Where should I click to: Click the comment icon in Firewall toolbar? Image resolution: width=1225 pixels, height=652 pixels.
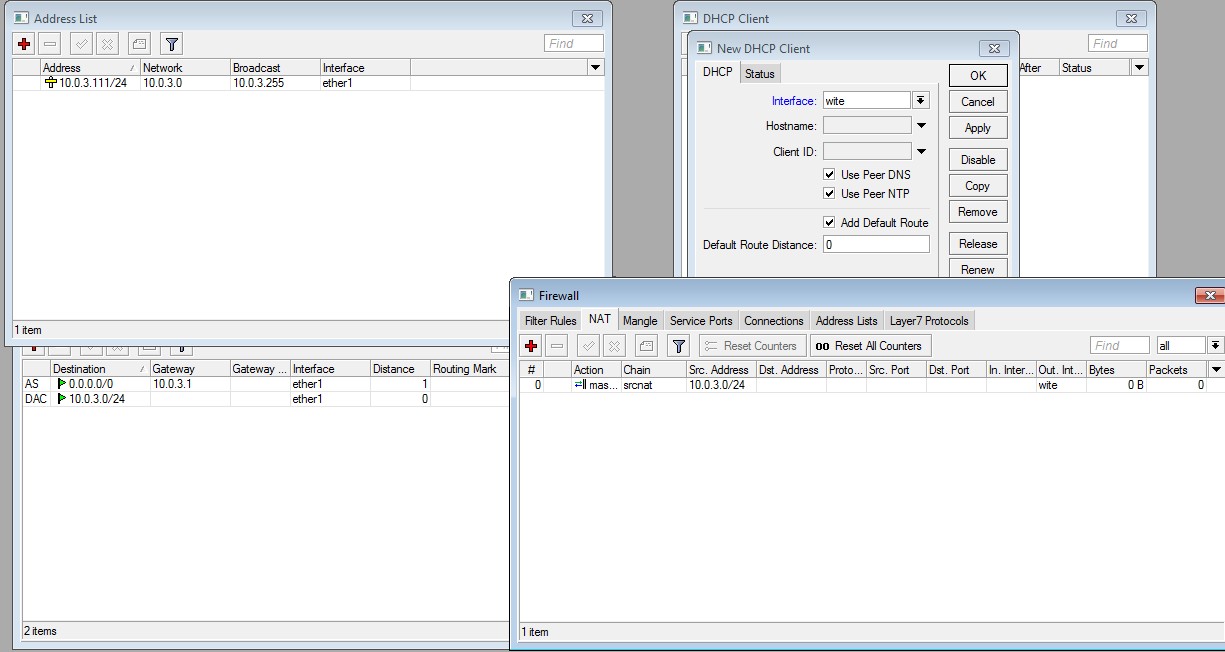pyautogui.click(x=646, y=346)
